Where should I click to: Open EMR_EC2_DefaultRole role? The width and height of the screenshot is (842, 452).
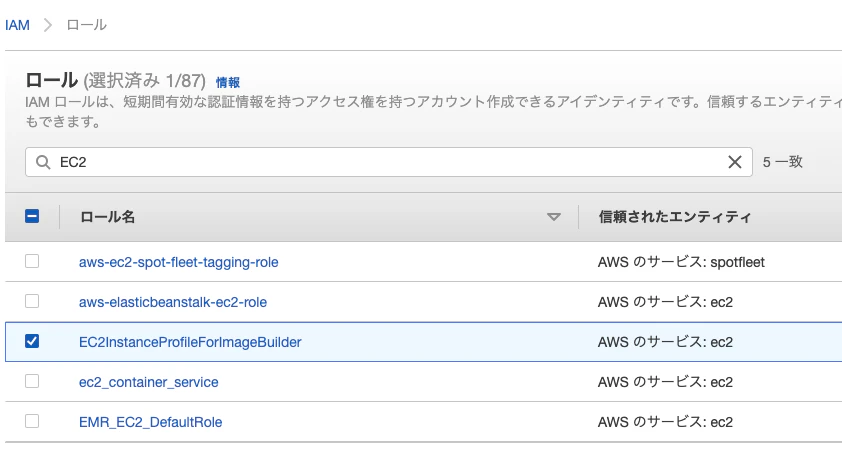click(150, 422)
